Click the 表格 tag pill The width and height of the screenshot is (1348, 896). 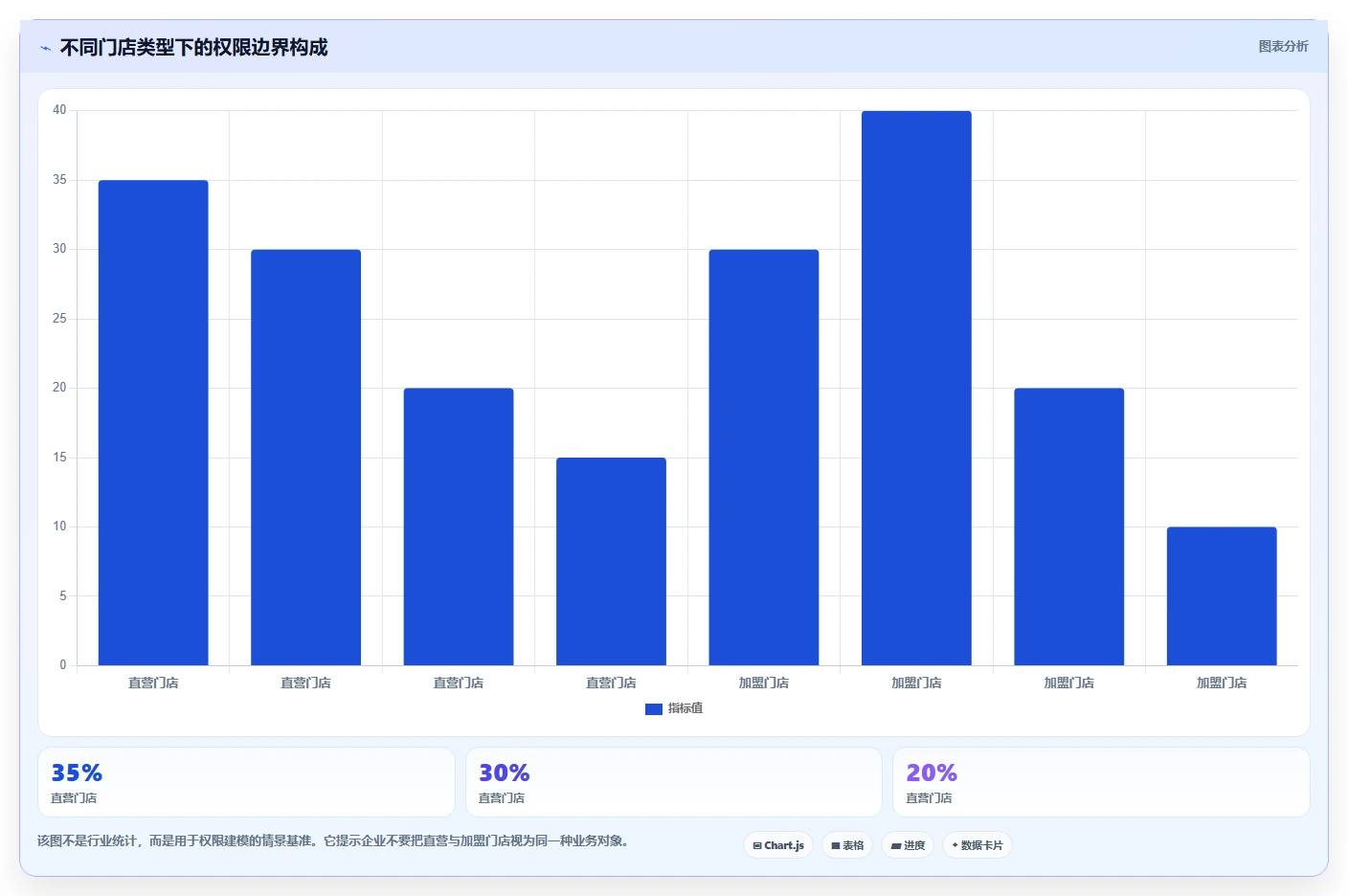847,845
